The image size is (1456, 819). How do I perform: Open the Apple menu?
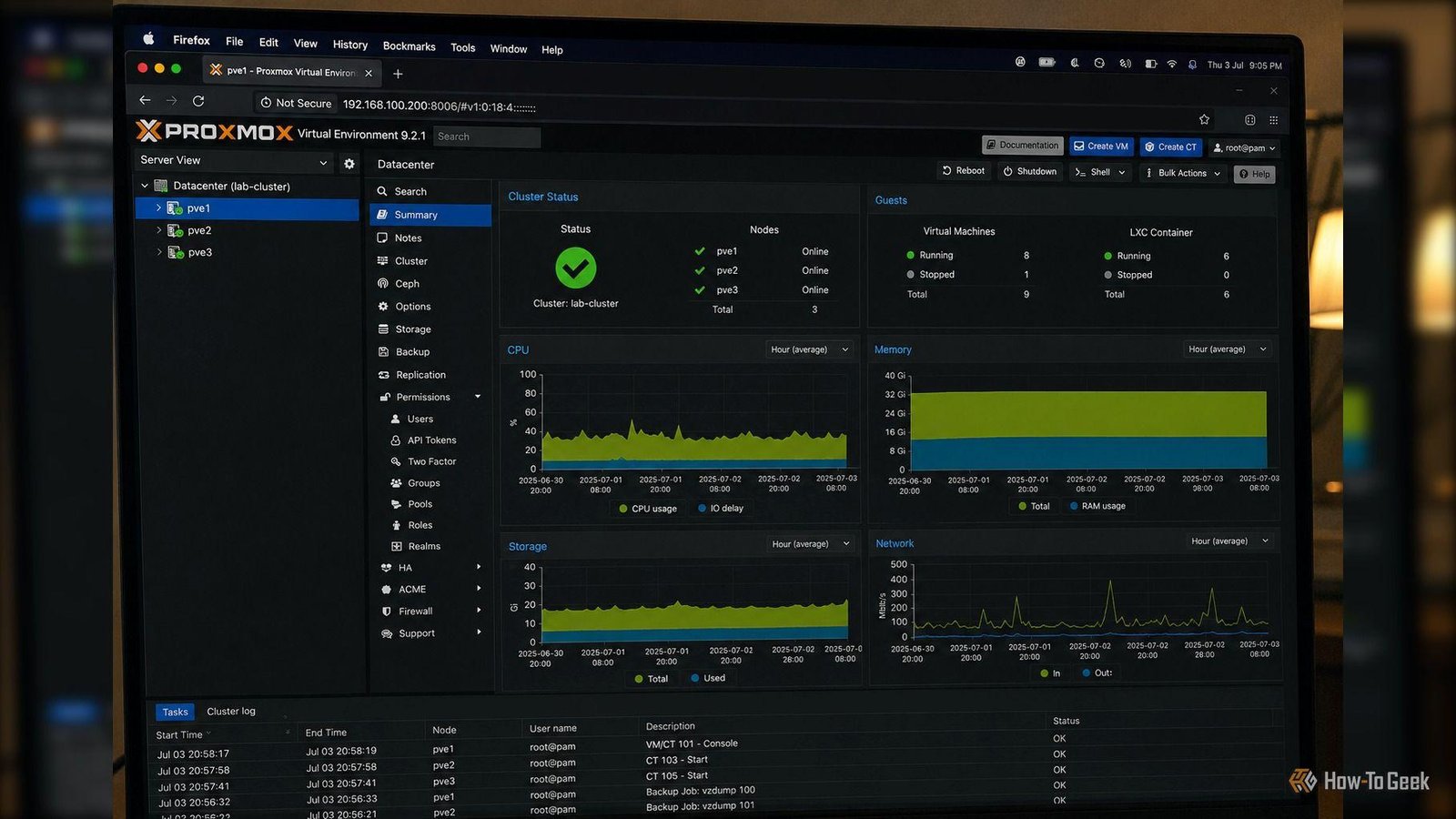[x=148, y=38]
